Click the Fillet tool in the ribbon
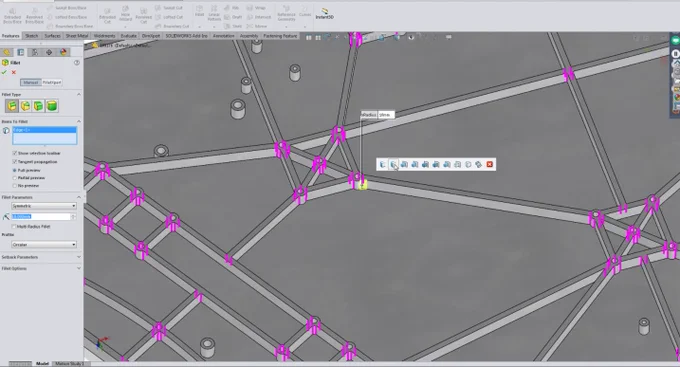This screenshot has width=680, height=367. pos(199,11)
